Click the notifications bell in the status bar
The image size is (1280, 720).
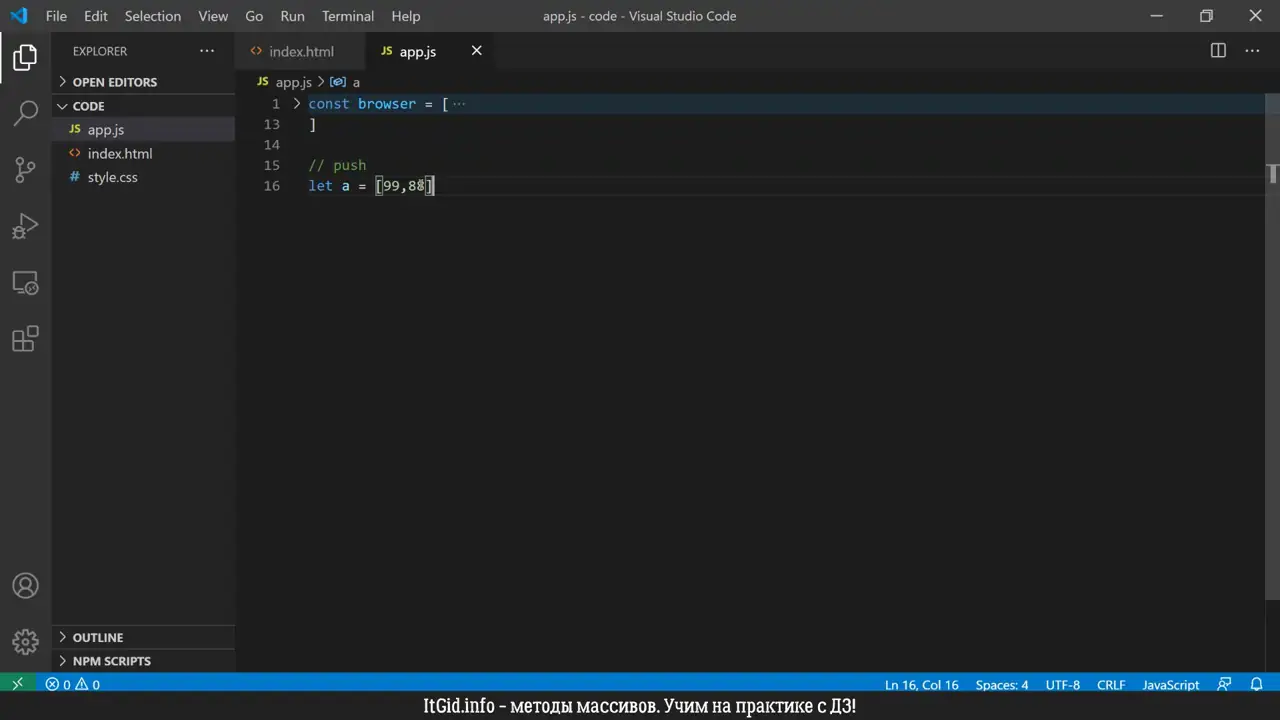(x=1257, y=684)
